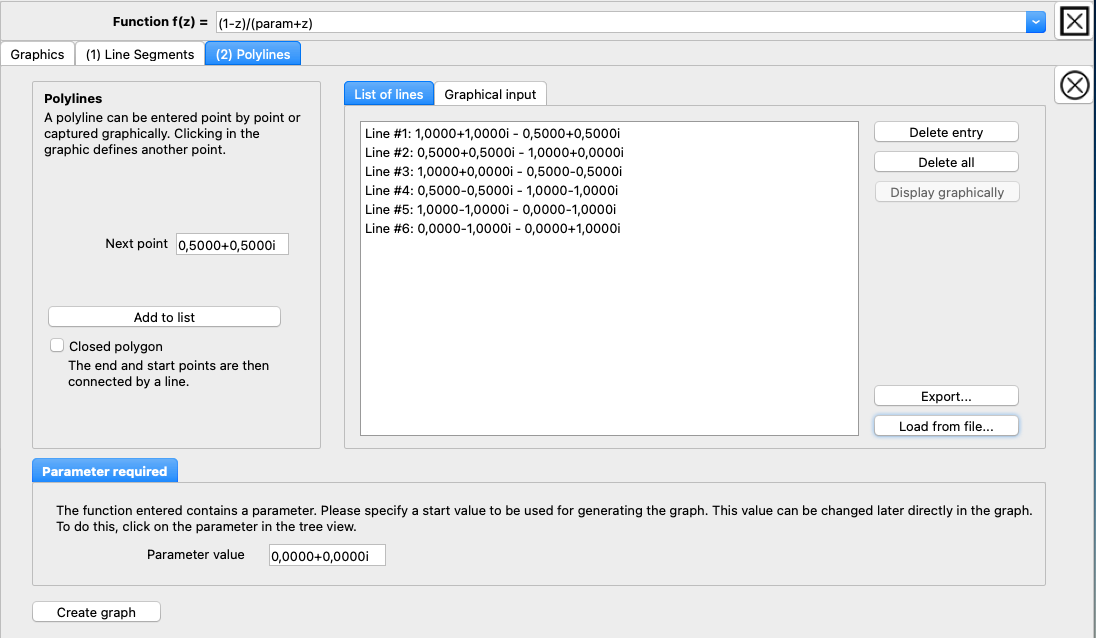The image size is (1096, 638).
Task: Click the Add to list button
Action: coord(164,317)
